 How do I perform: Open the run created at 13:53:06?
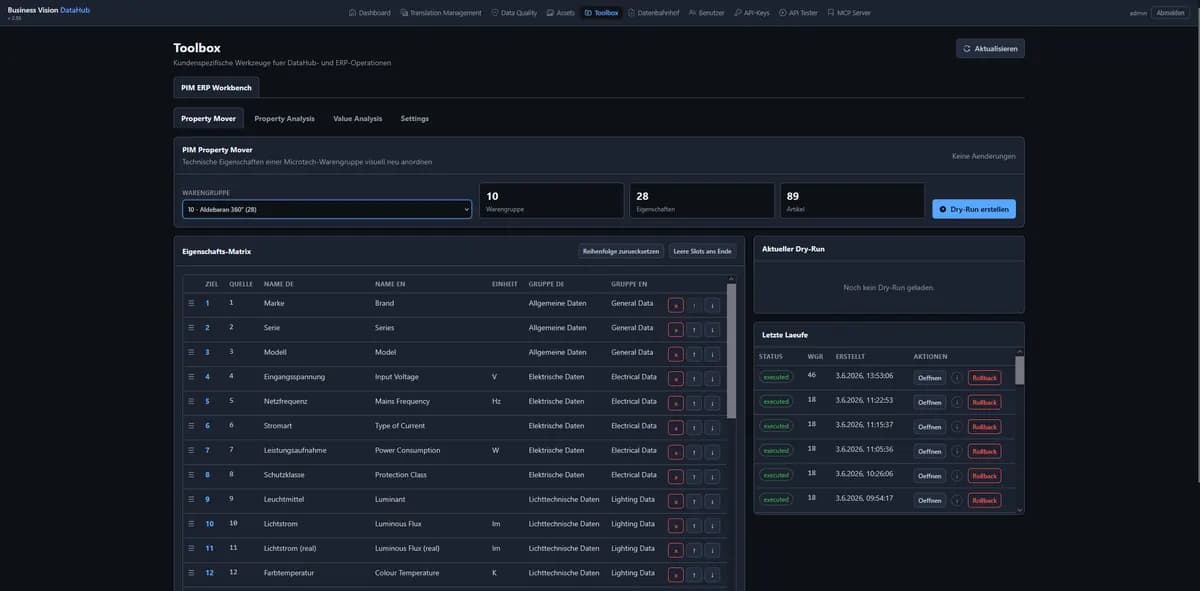click(x=930, y=378)
